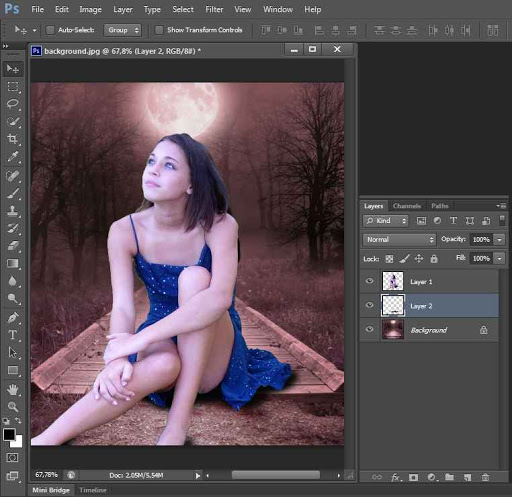The image size is (512, 497).
Task: Hide Layer 1 with its eye icon
Action: [369, 281]
